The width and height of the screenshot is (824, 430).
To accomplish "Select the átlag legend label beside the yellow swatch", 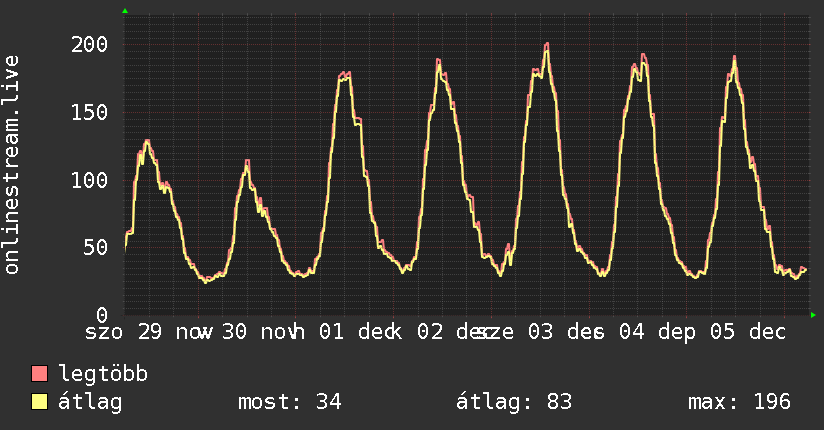I will (90, 402).
